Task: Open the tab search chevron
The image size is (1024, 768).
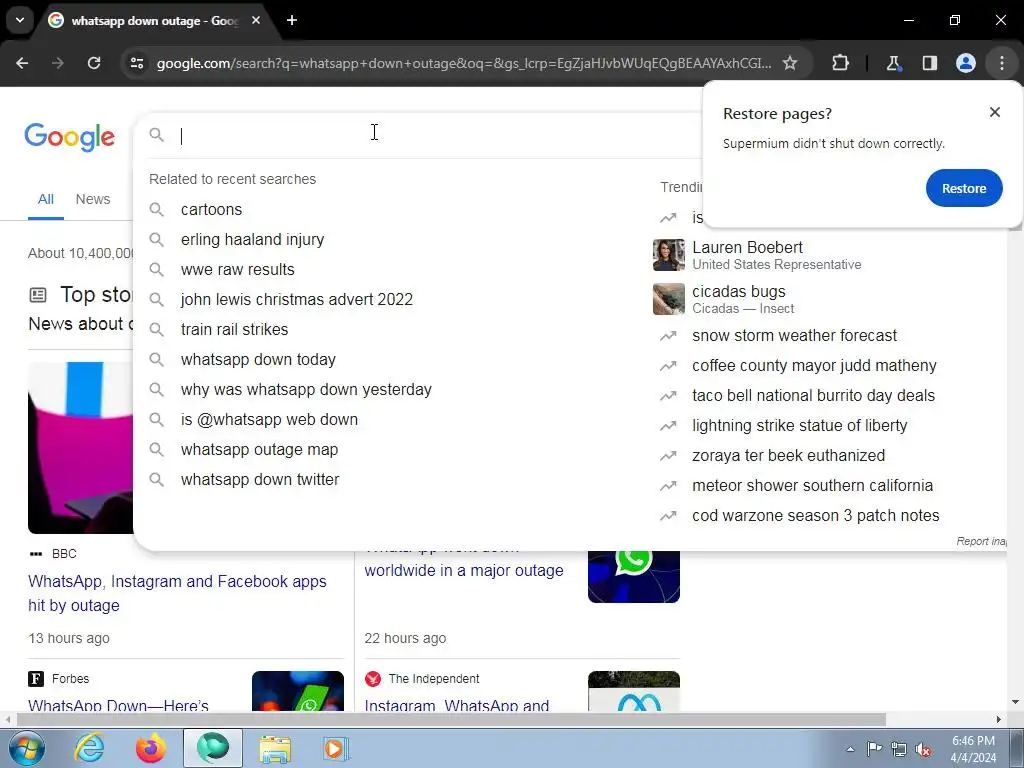Action: pos(20,20)
